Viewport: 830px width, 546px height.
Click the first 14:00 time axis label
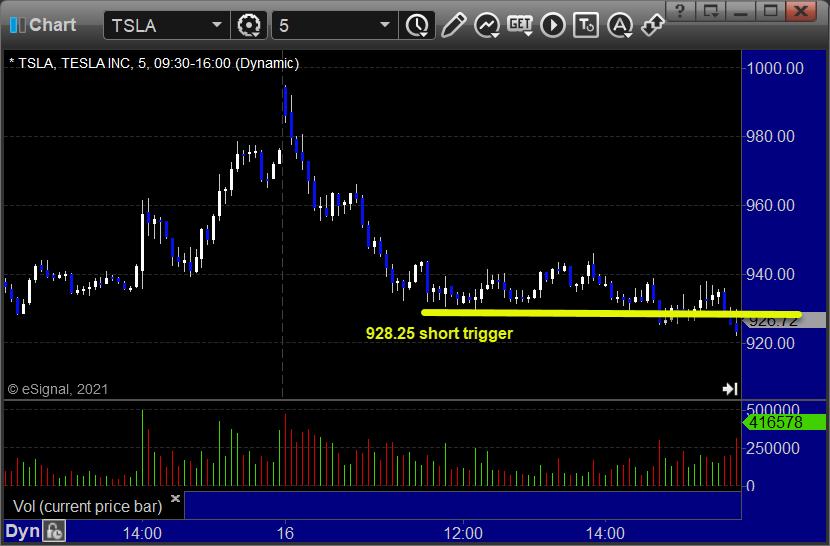tap(142, 533)
